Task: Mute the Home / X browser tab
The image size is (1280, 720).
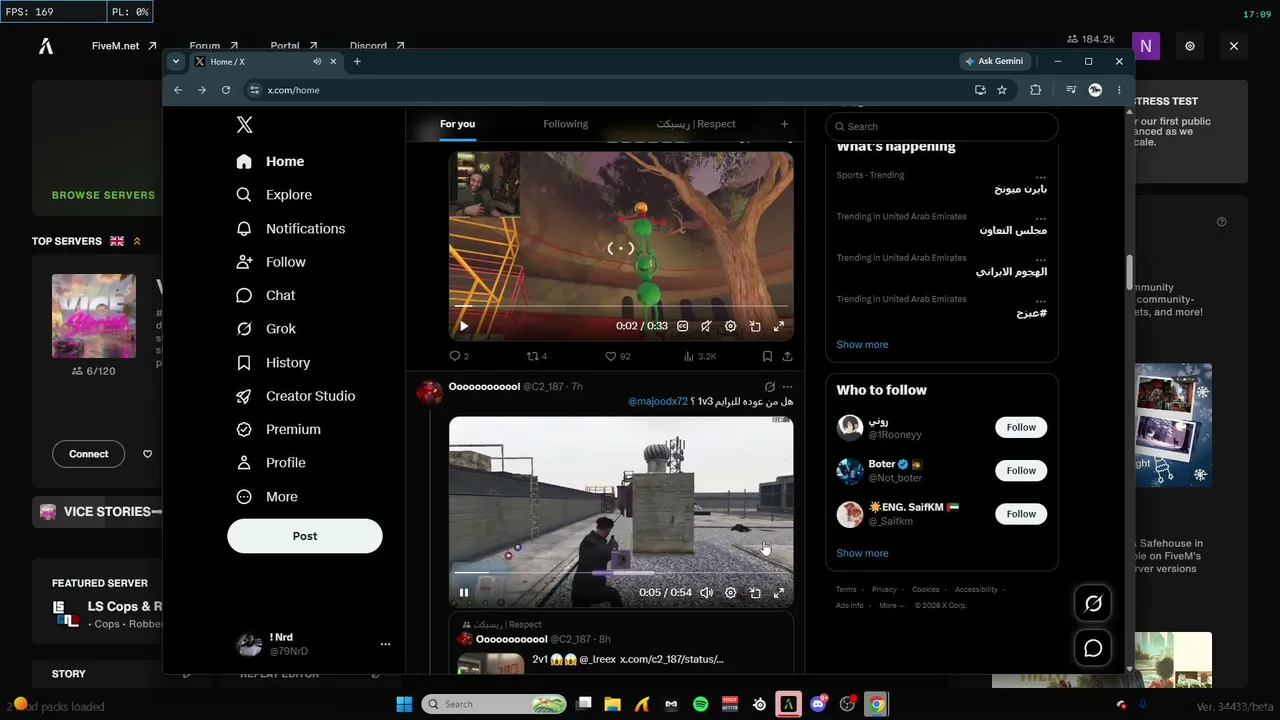Action: click(x=317, y=62)
